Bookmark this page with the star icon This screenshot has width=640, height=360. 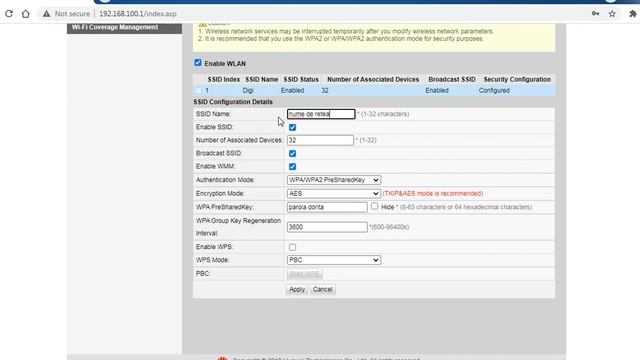[x=612, y=13]
